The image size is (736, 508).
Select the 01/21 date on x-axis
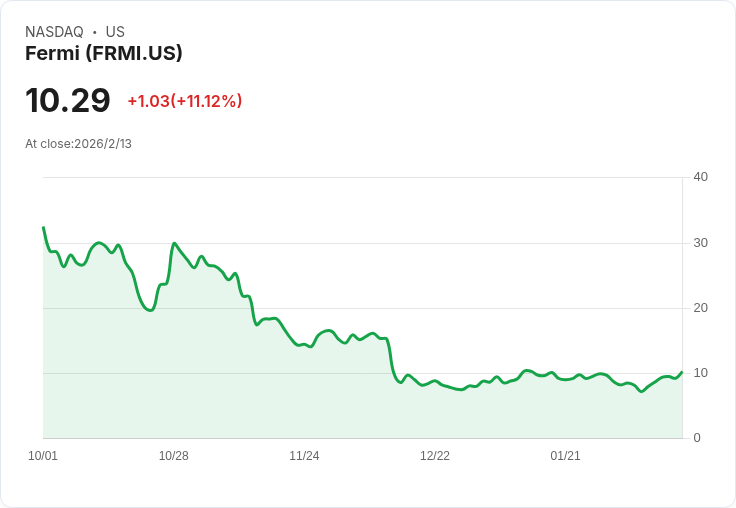pos(565,456)
